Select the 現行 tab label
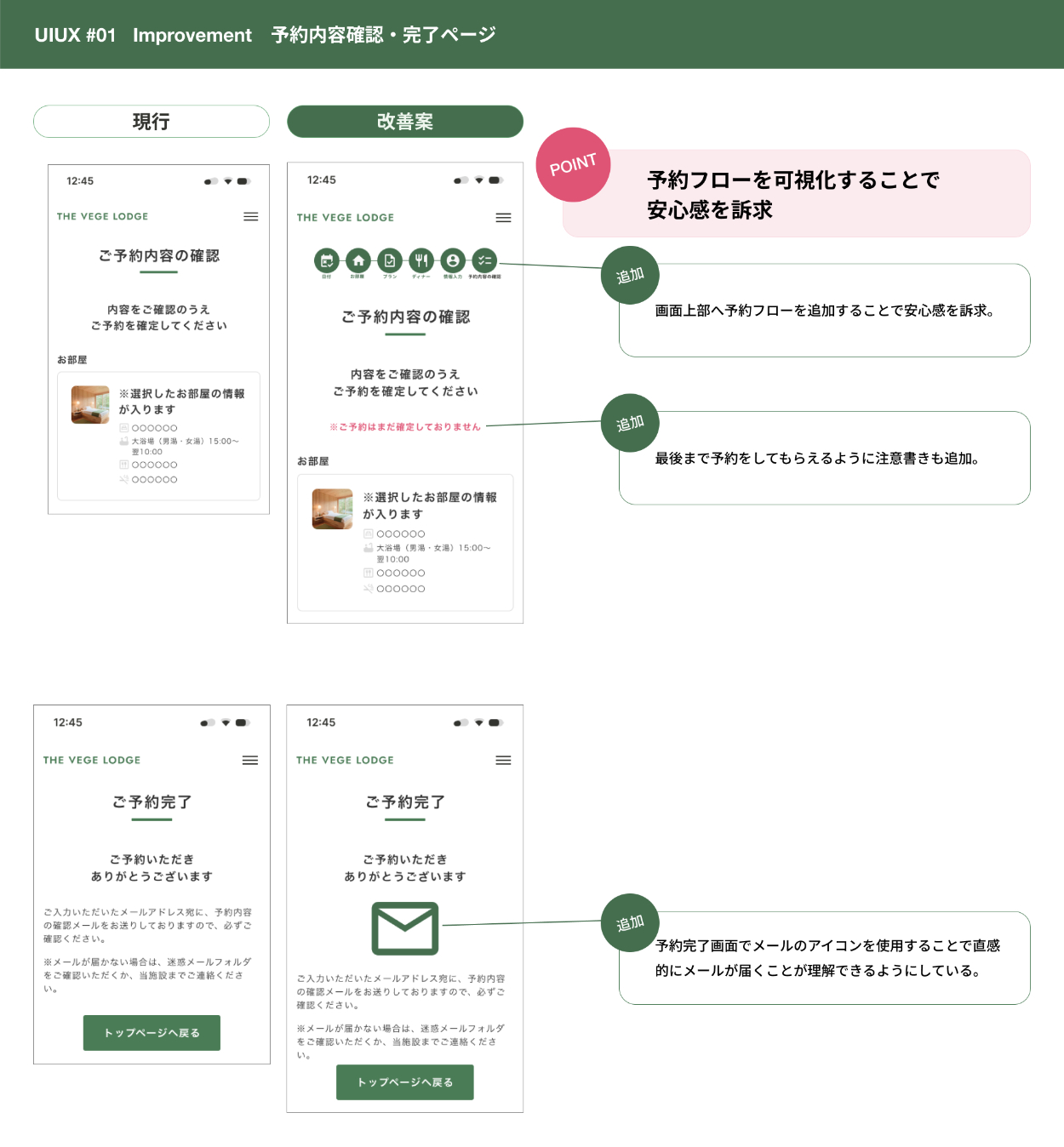 point(152,122)
